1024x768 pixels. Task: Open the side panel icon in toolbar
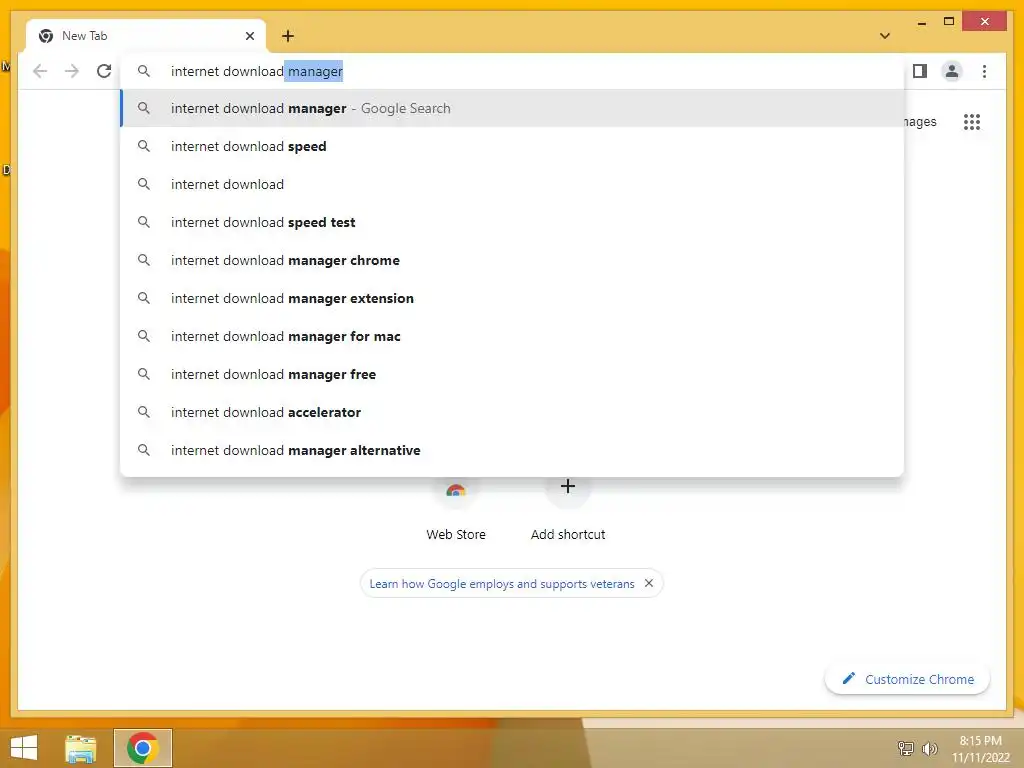click(920, 71)
